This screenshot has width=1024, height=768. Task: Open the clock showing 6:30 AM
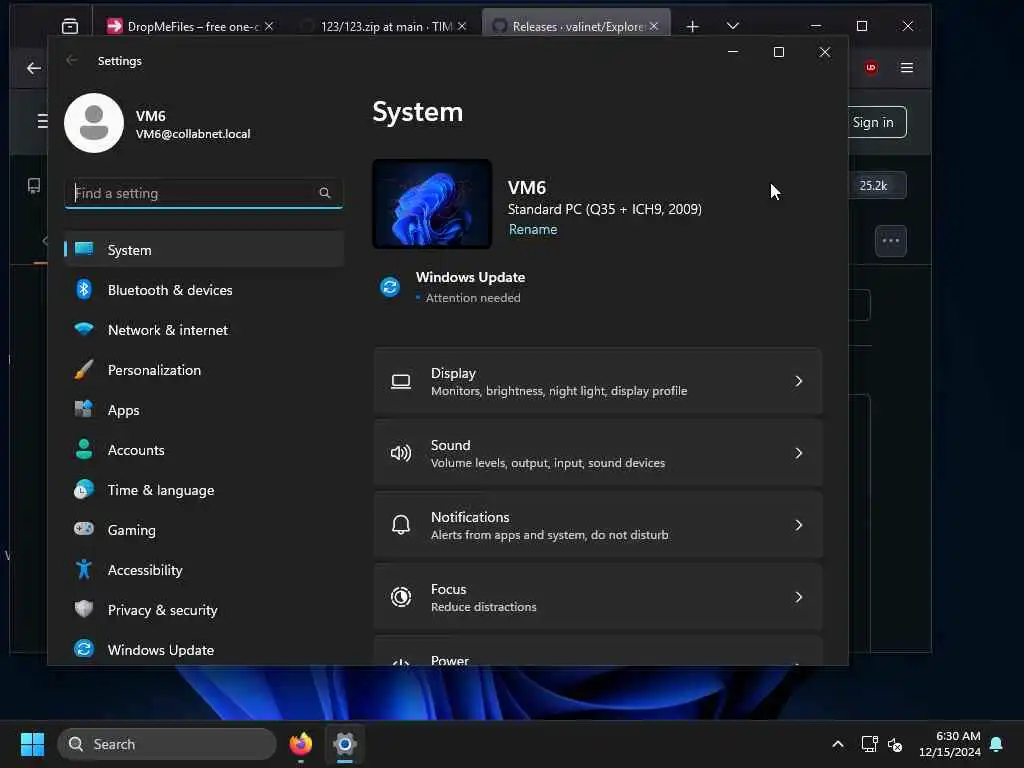(x=950, y=744)
